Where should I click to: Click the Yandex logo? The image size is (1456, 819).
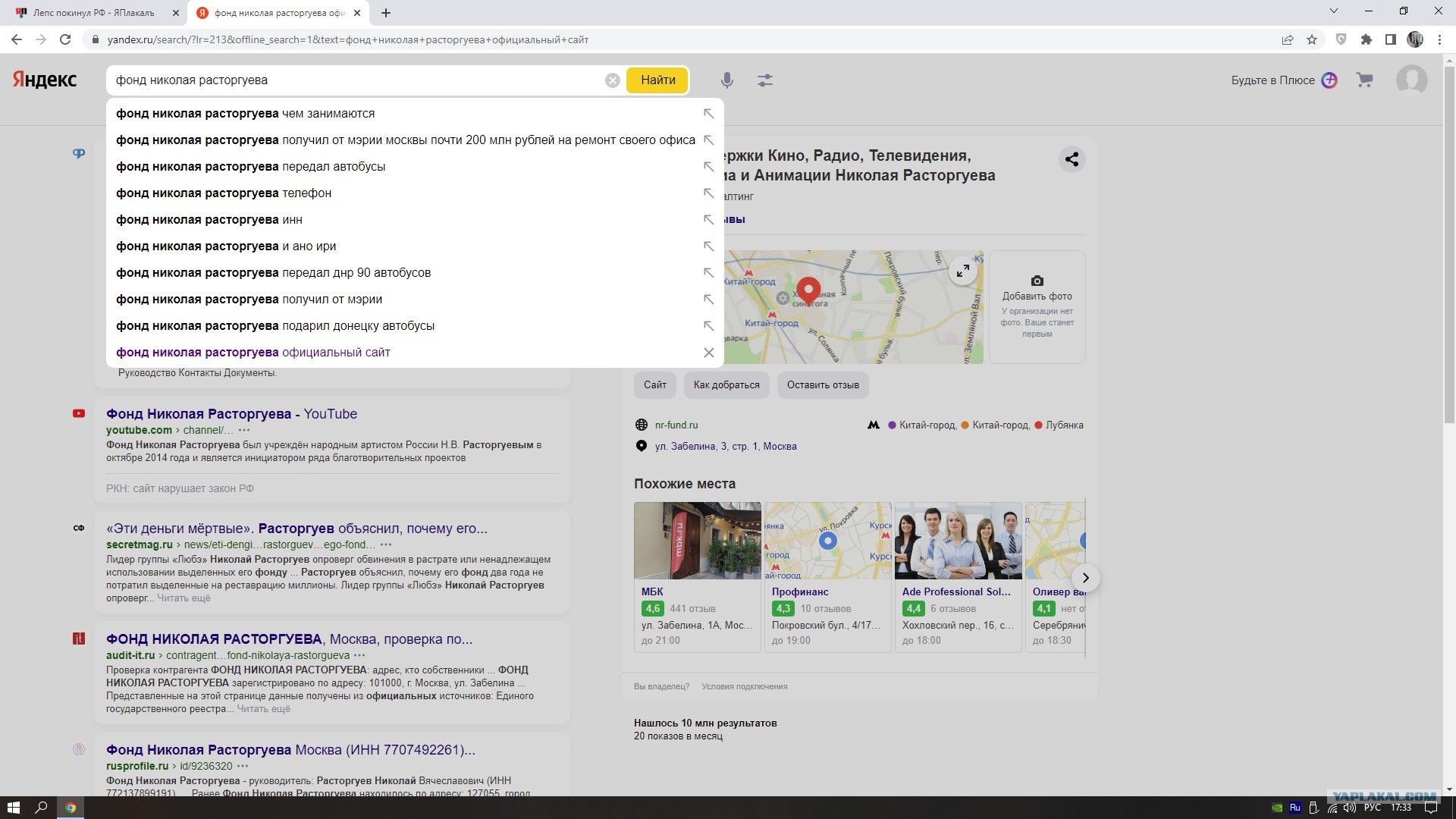point(45,80)
